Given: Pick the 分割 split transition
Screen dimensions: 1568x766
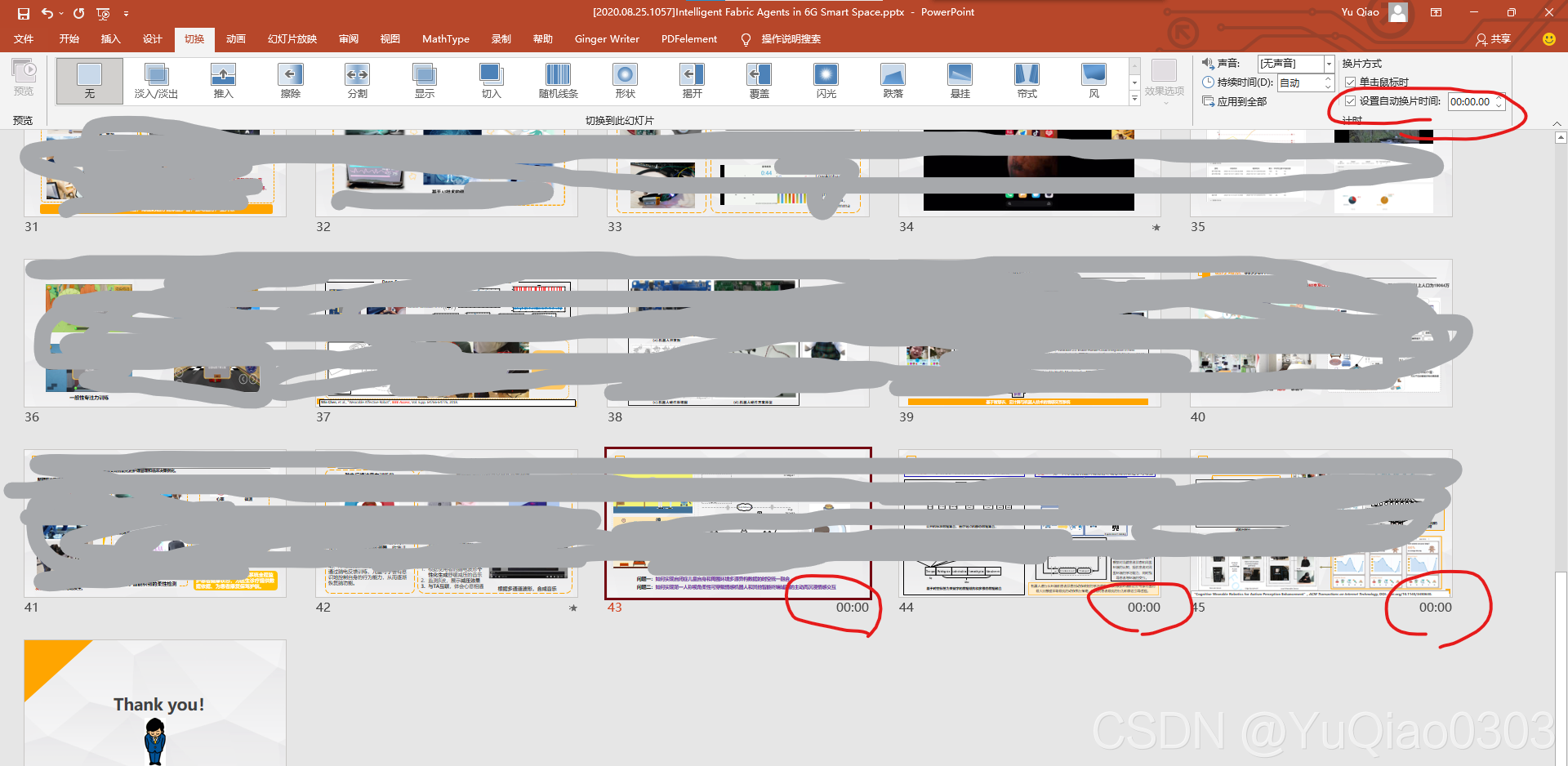Looking at the screenshot, I should coord(357,81).
